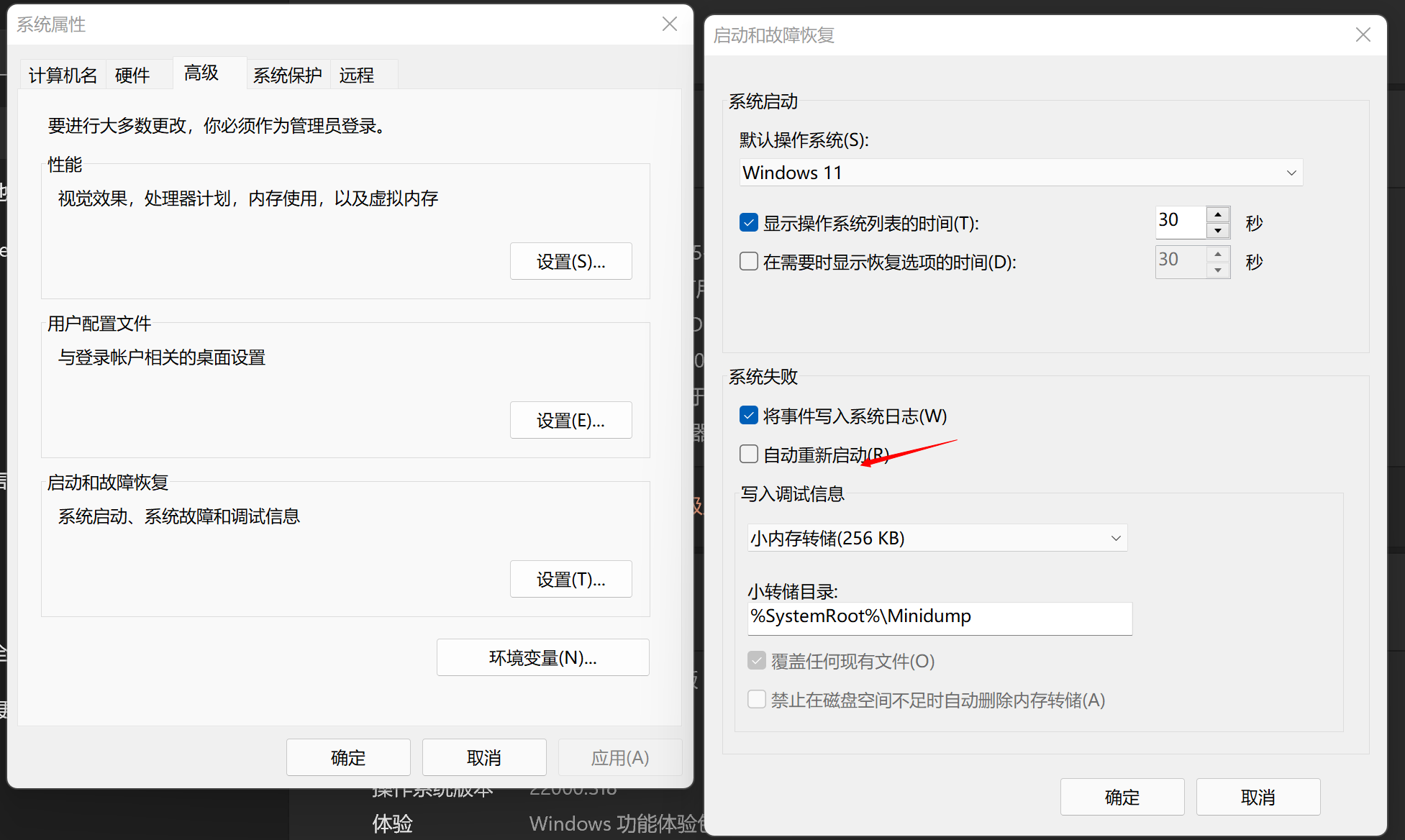Open 环境变量(N)... dialog
The width and height of the screenshot is (1405, 840).
pyautogui.click(x=542, y=658)
